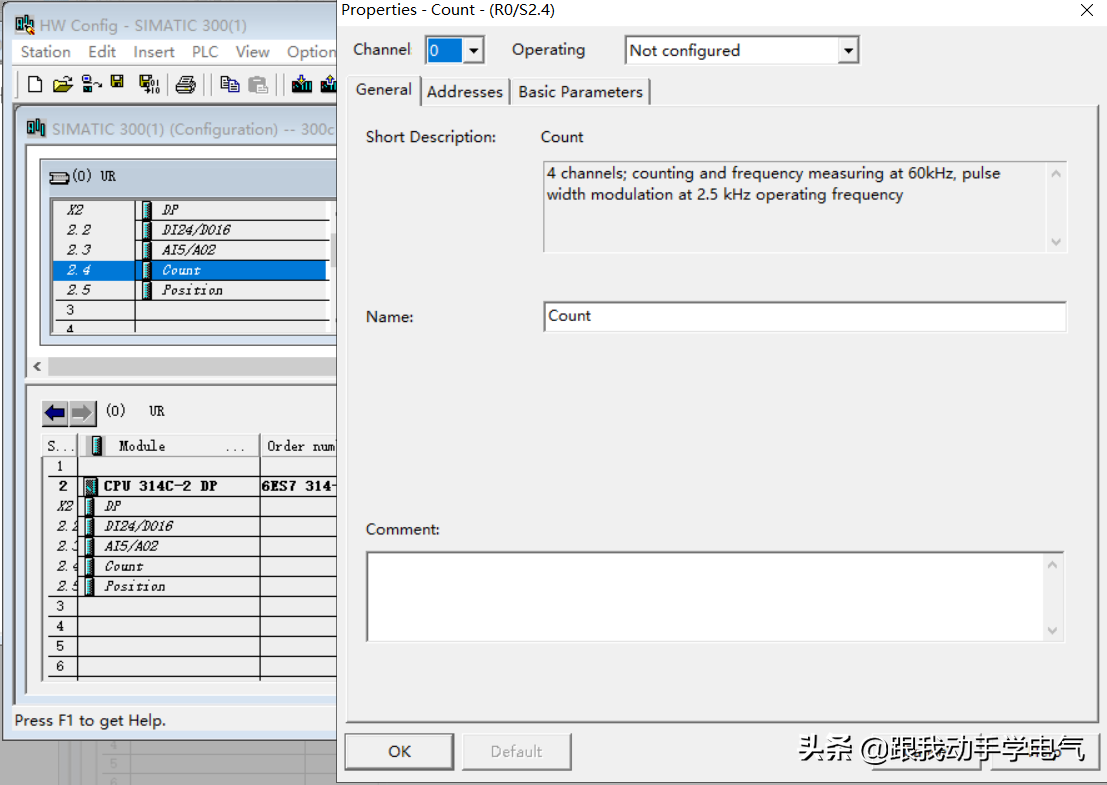Select CPU 314C-2 DP module row
The height and width of the screenshot is (785, 1107).
pyautogui.click(x=160, y=486)
